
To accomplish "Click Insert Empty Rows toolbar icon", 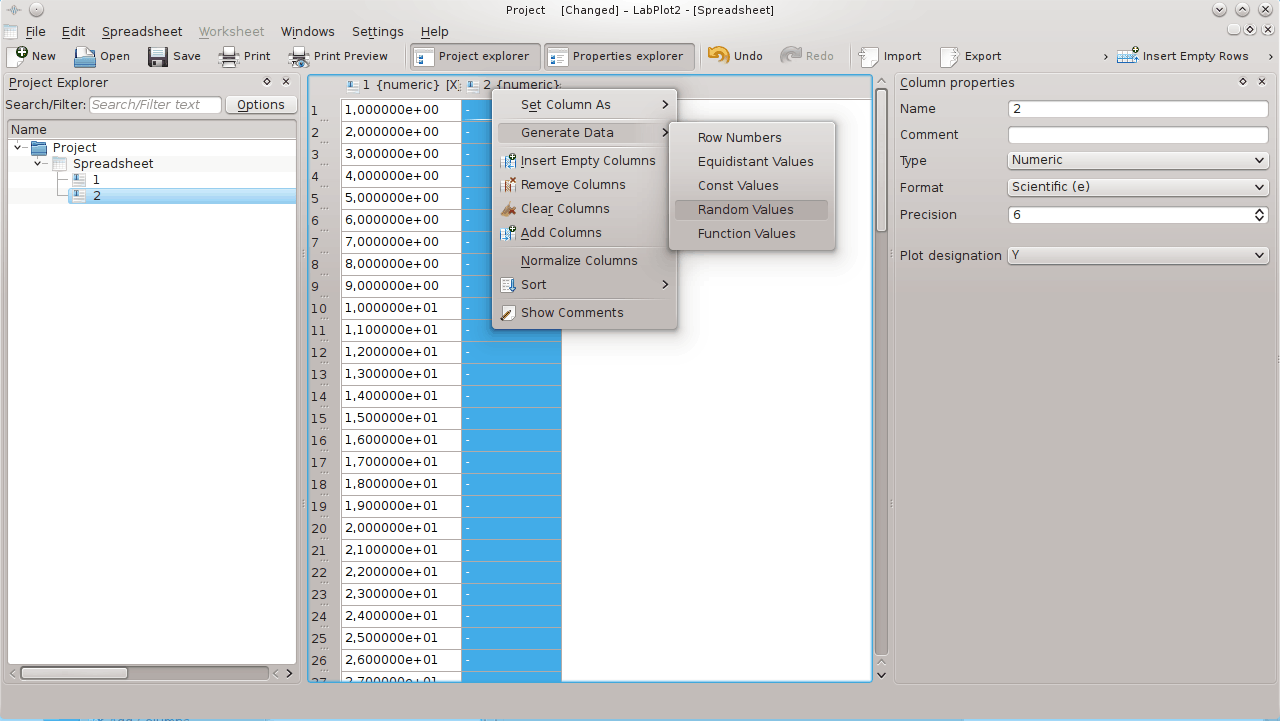I will tap(1127, 56).
